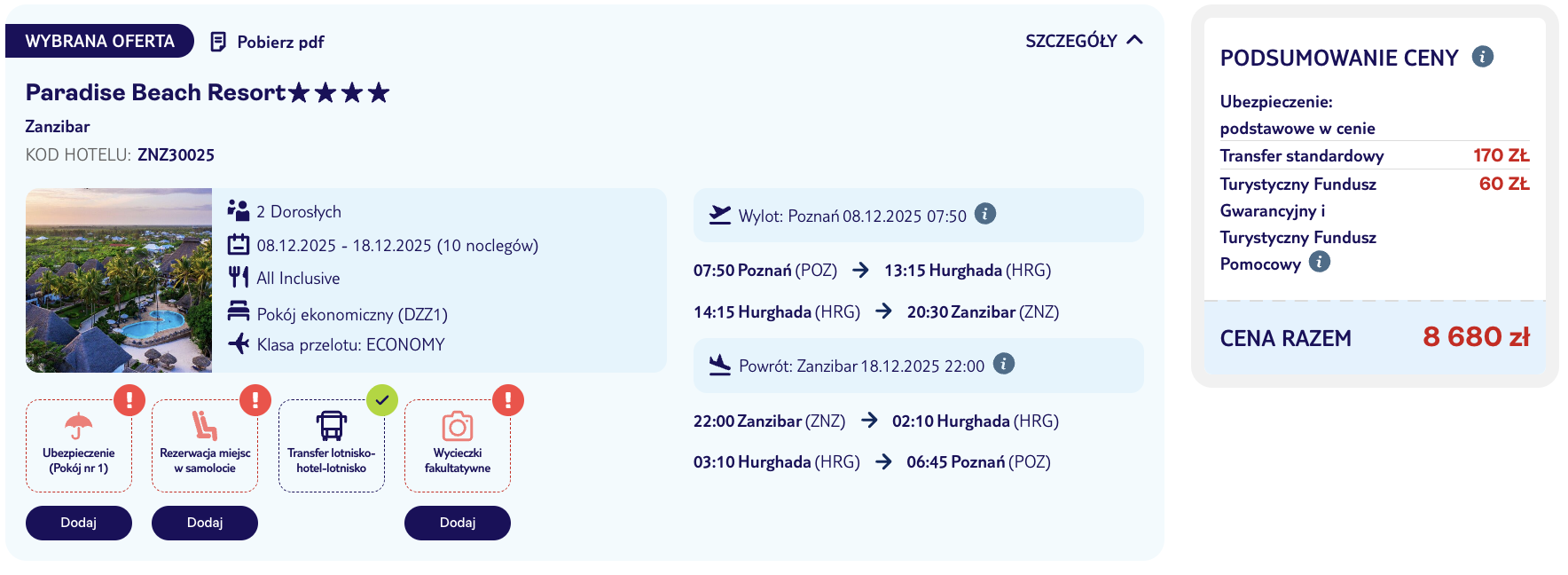Open info icon next to PODSUMOWANIE CENY
This screenshot has height=575, width=1568.
click(x=1482, y=57)
